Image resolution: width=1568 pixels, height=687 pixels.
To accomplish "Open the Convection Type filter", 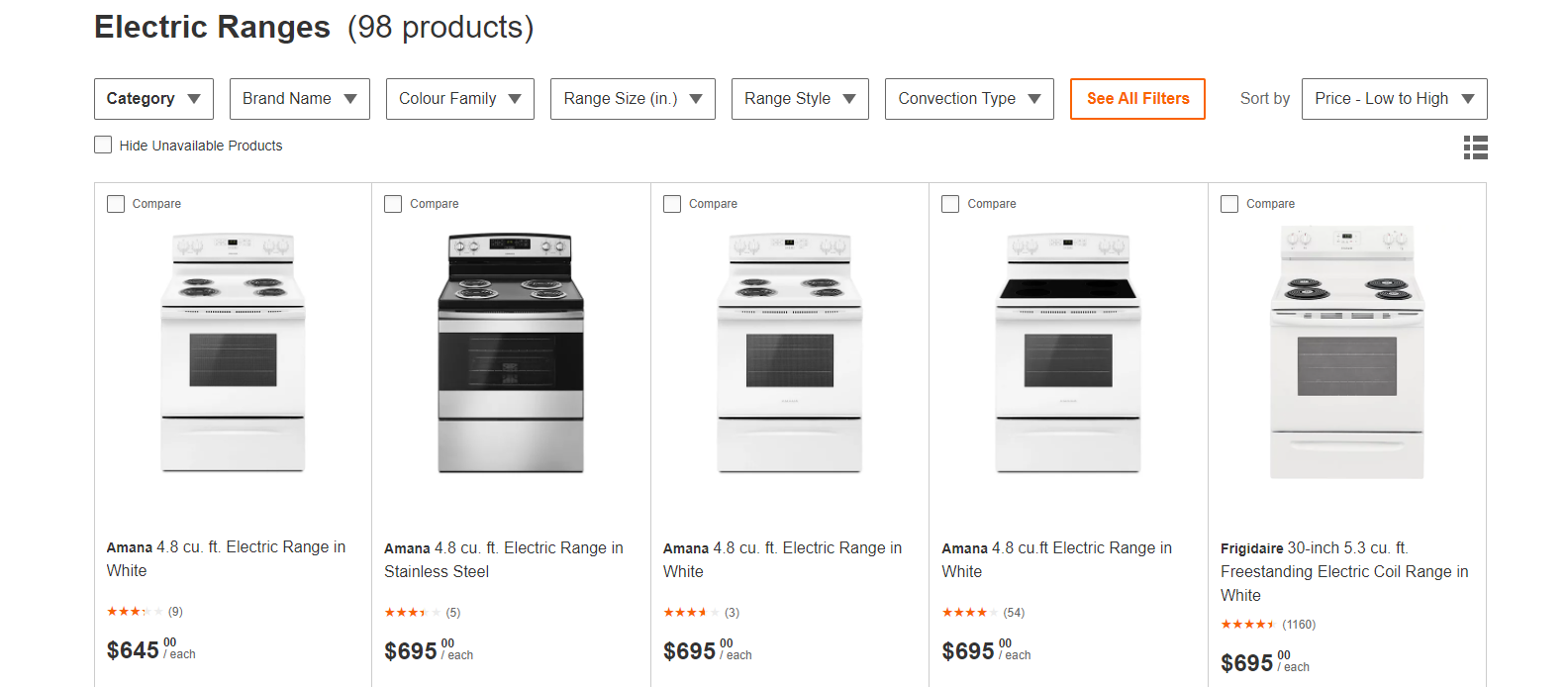I will 968,99.
